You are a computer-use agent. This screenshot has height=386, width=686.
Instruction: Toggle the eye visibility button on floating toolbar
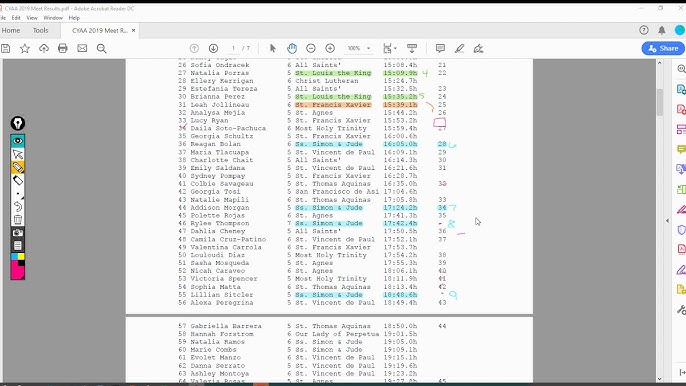[x=18, y=141]
